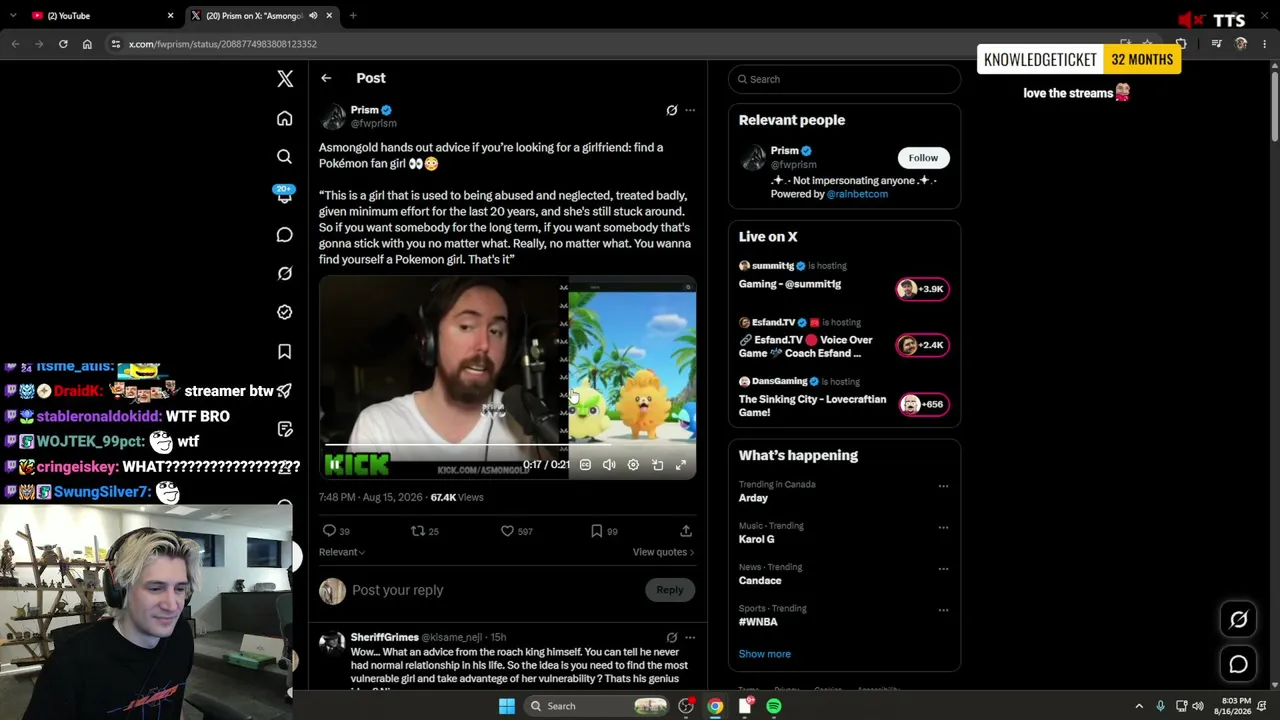Click the reply count icon showing 39
This screenshot has width=1280, height=720.
coord(329,531)
